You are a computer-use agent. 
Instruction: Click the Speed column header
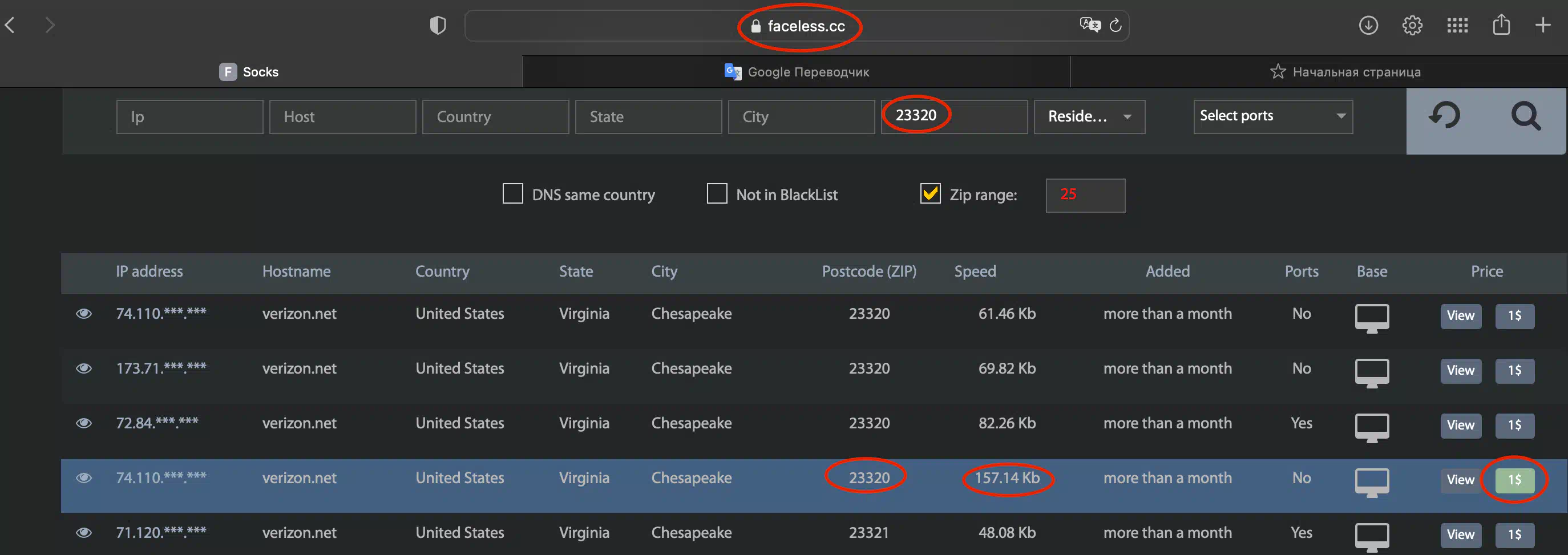pyautogui.click(x=975, y=272)
